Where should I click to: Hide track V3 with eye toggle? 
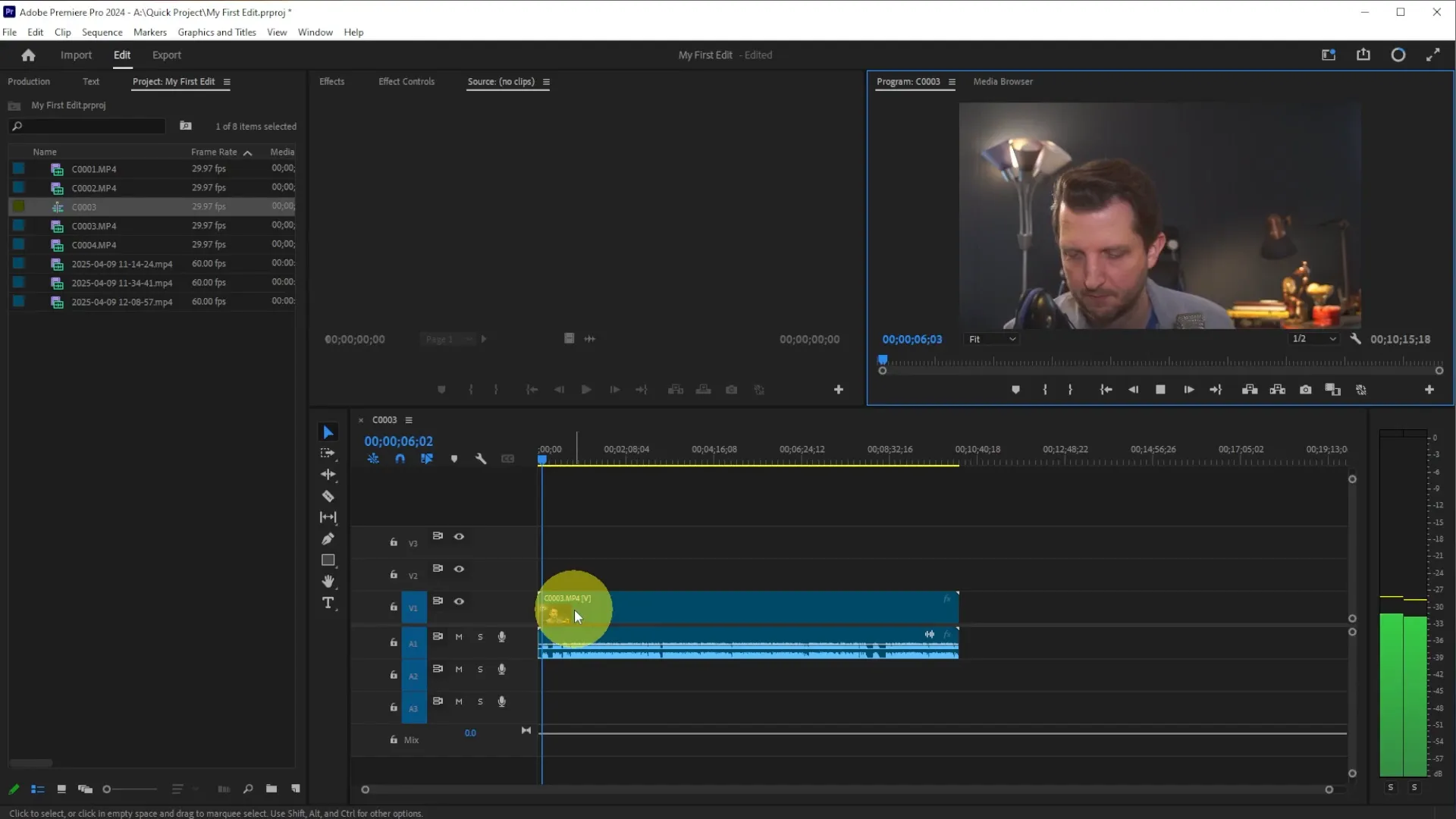click(x=459, y=536)
